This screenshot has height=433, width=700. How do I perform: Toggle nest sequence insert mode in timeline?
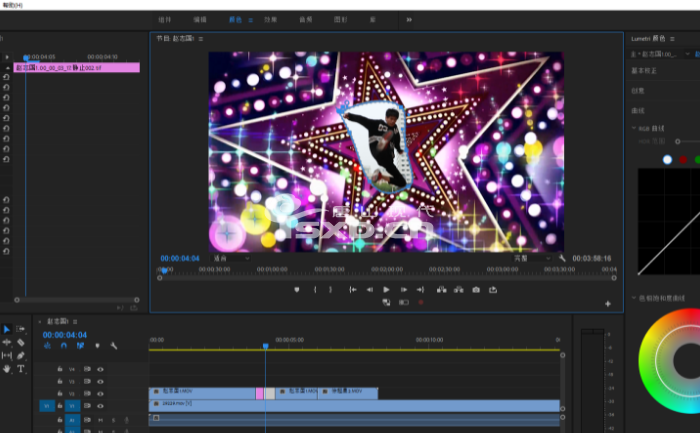tap(47, 346)
